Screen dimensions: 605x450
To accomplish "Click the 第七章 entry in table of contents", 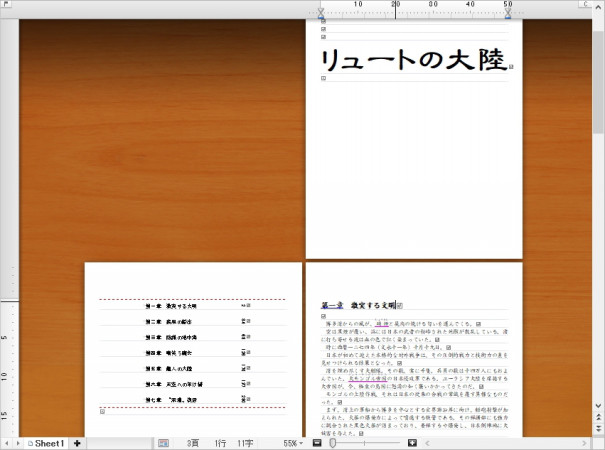I will [171, 400].
